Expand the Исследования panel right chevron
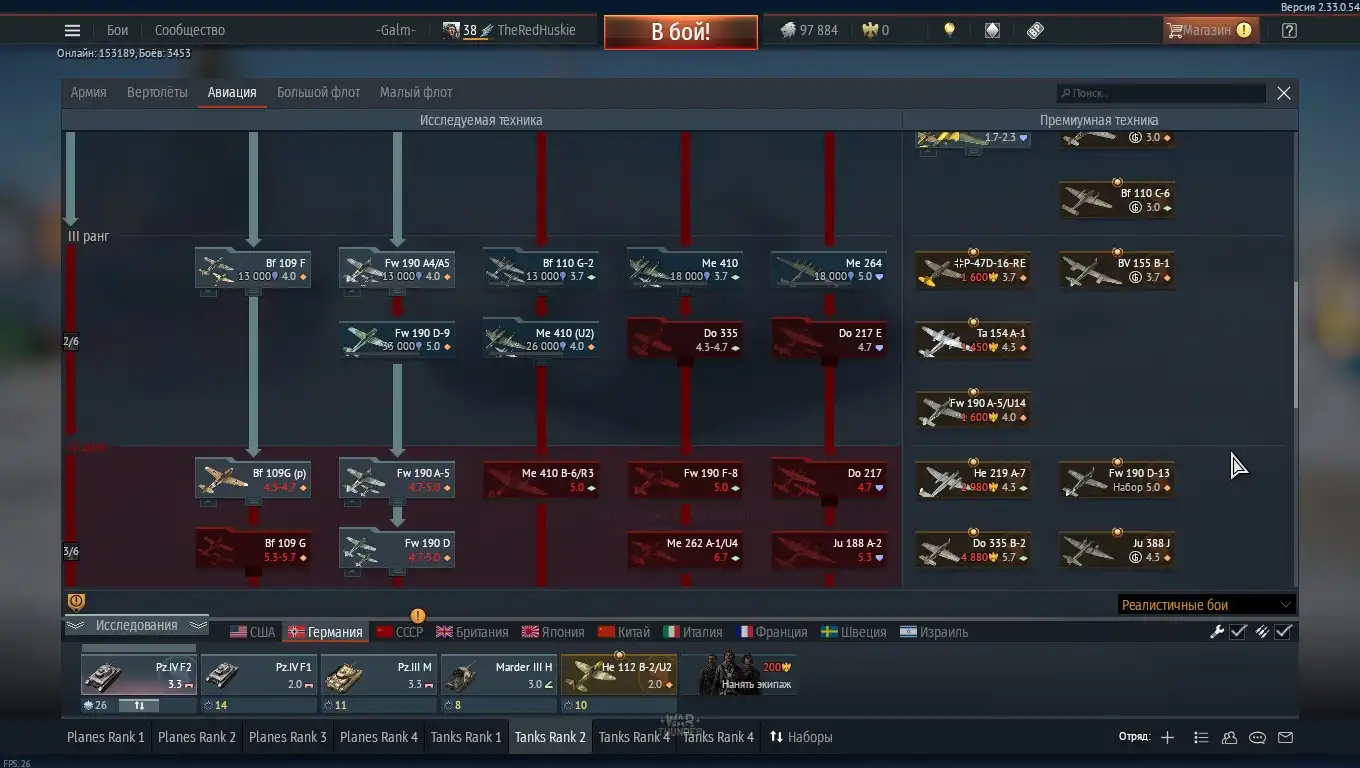The width and height of the screenshot is (1360, 768). [x=198, y=626]
